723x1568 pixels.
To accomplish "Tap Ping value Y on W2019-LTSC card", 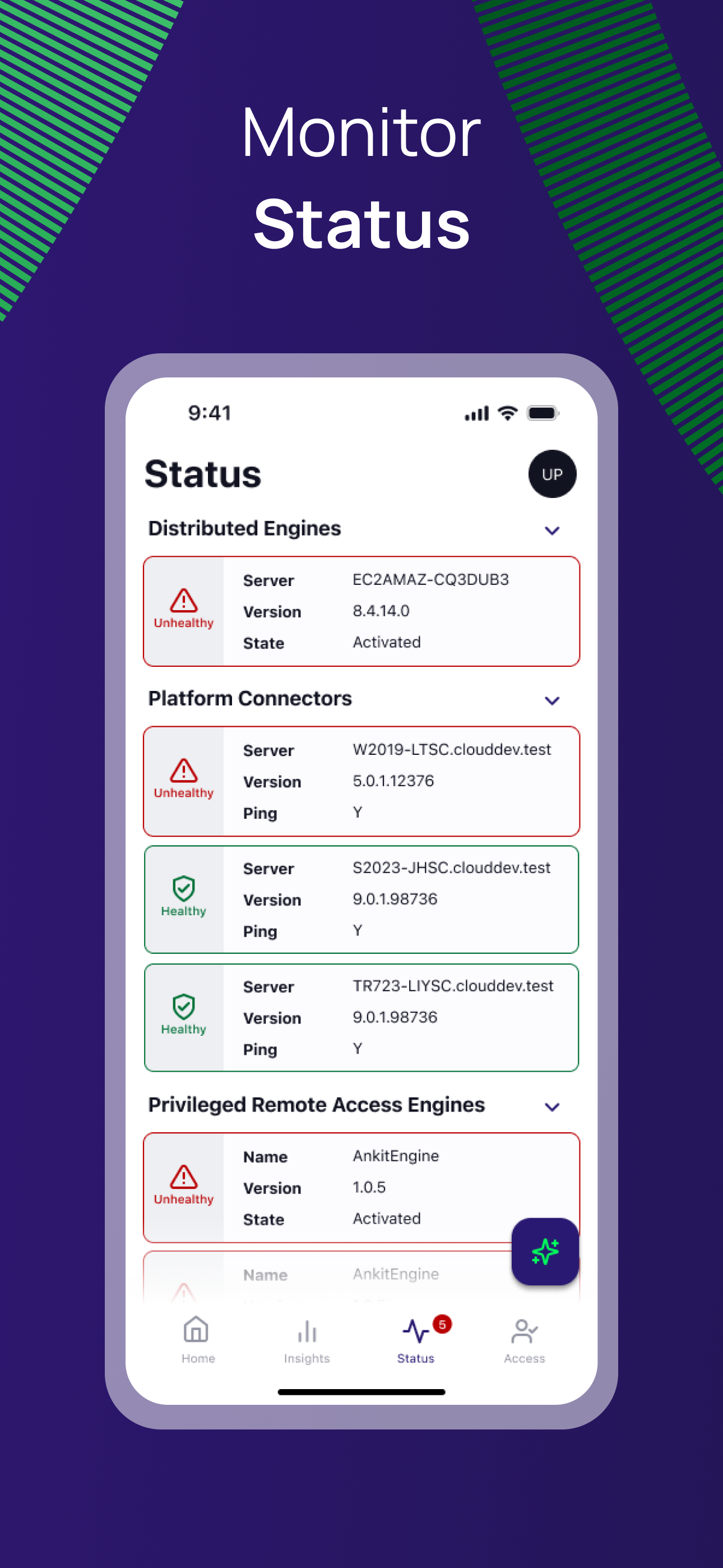I will 357,812.
